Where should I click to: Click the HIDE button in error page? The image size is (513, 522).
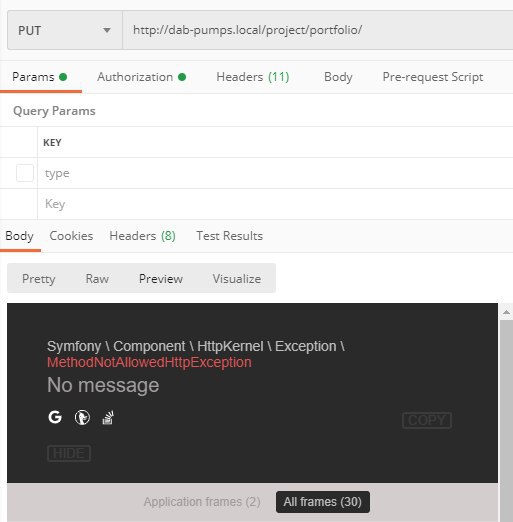point(69,453)
